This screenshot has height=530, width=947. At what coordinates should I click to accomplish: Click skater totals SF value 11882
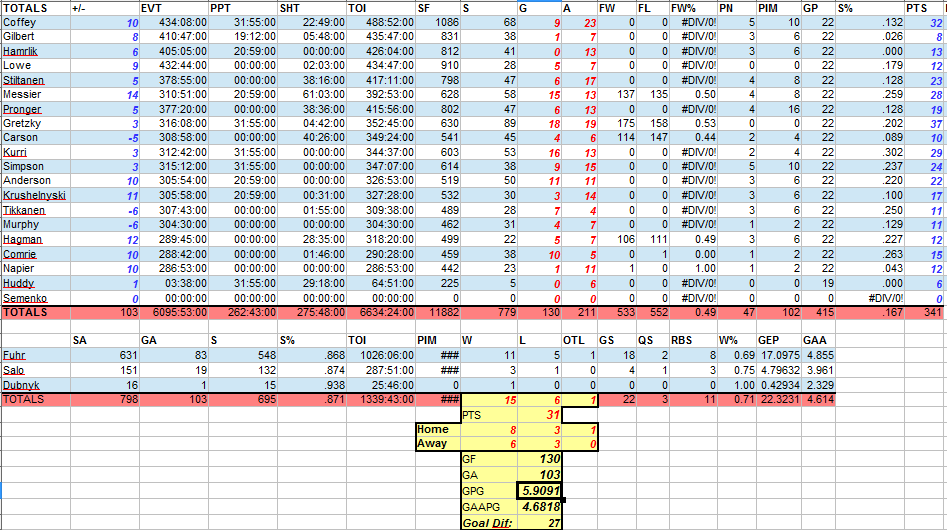point(438,313)
